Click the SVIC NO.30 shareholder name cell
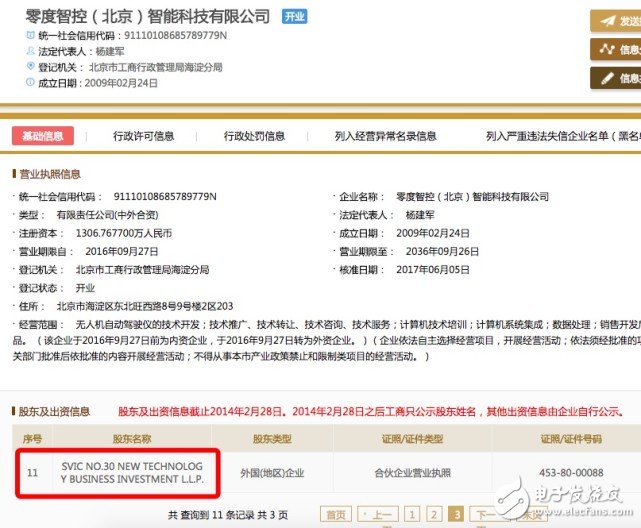The width and height of the screenshot is (641, 528). [132, 472]
